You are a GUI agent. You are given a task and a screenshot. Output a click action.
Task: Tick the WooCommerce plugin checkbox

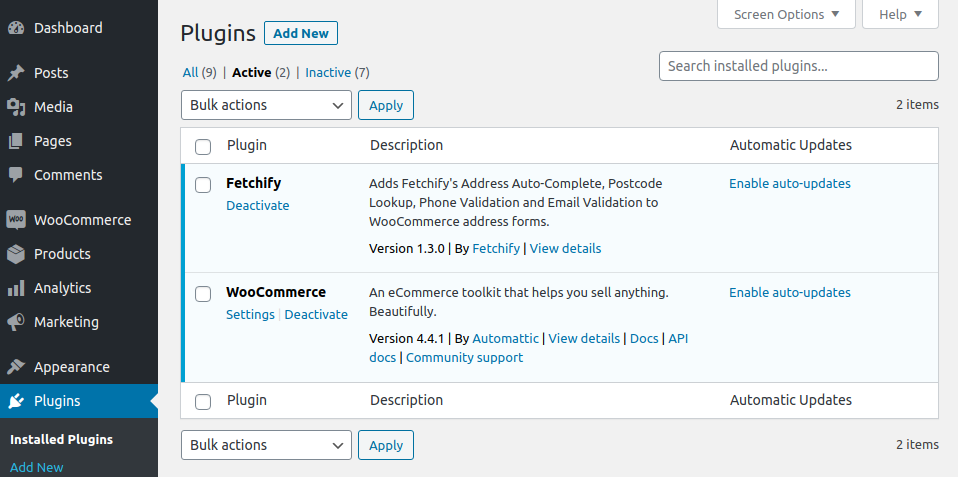pos(203,294)
